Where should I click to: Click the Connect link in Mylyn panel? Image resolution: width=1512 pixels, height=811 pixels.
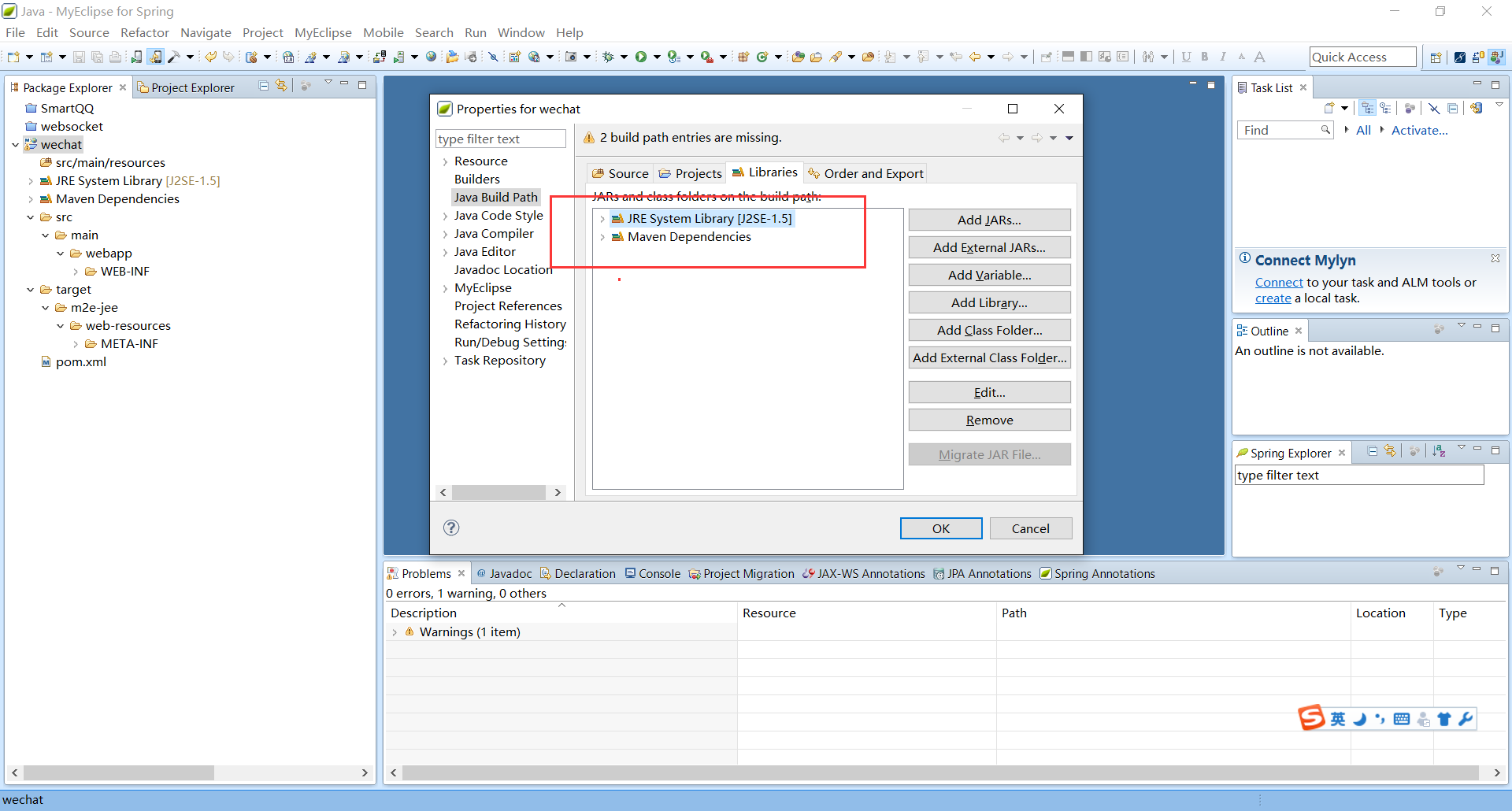(1279, 282)
